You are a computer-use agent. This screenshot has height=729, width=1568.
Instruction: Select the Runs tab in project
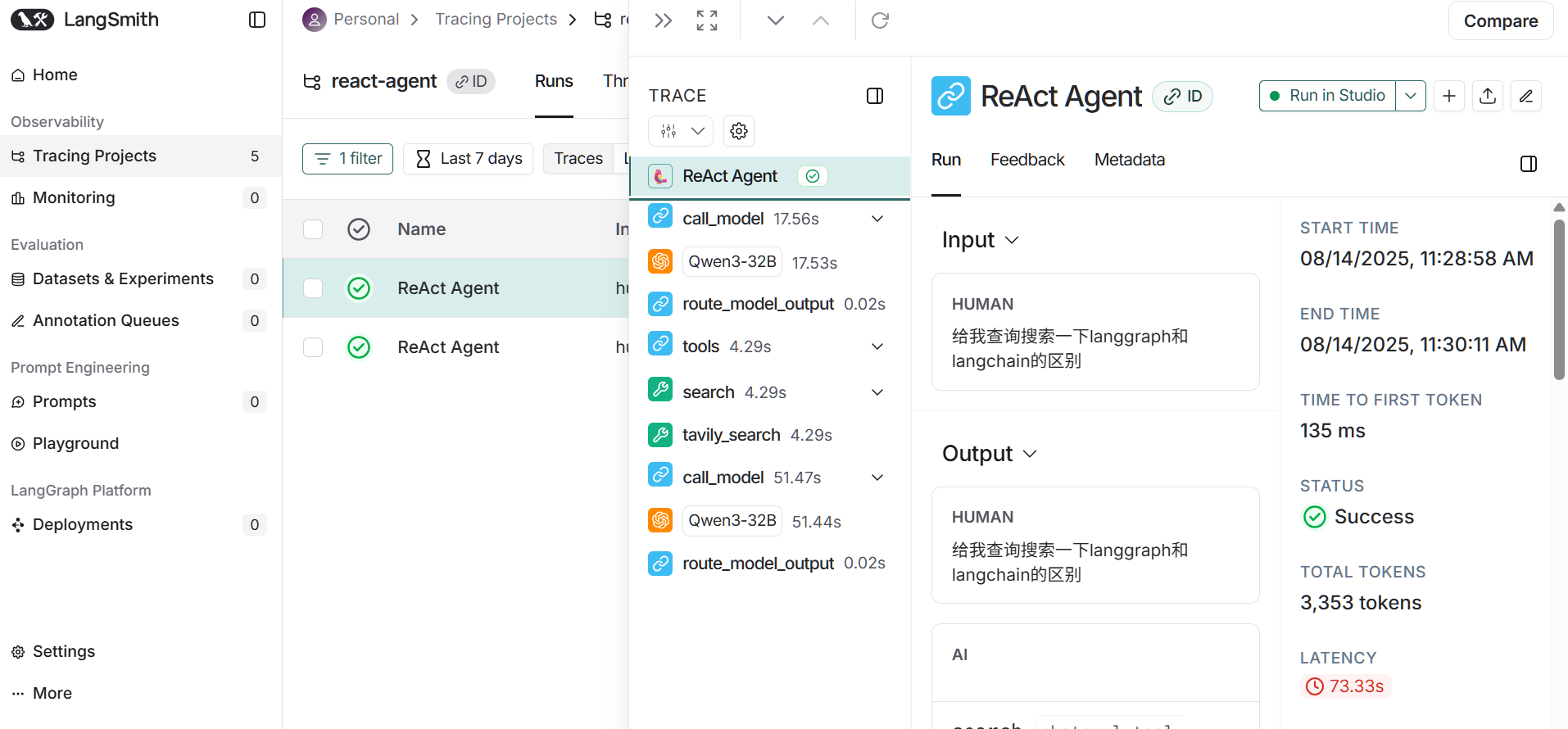(554, 81)
